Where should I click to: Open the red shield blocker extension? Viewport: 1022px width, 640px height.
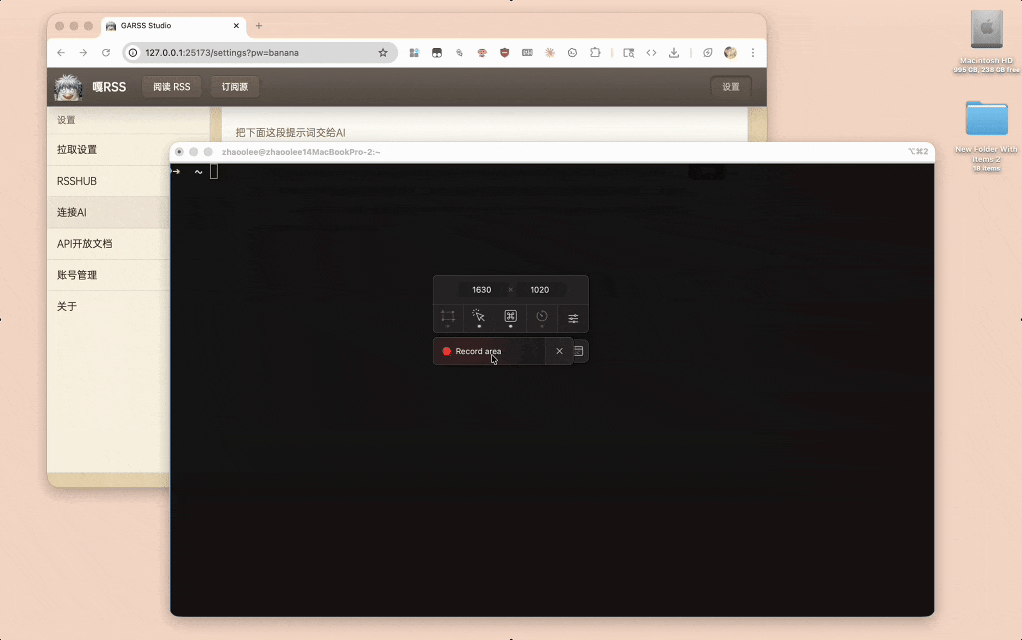[504, 53]
